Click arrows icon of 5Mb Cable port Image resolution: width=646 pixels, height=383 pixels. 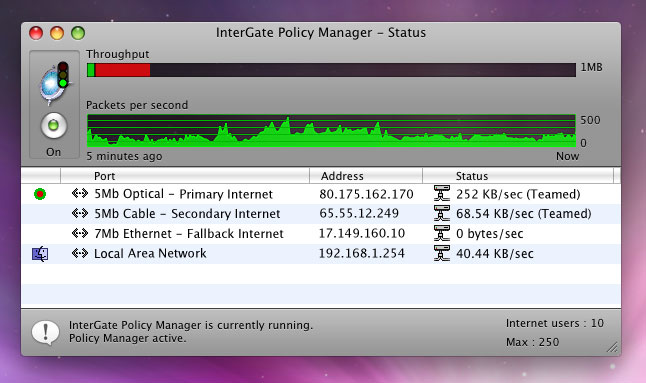click(x=80, y=213)
